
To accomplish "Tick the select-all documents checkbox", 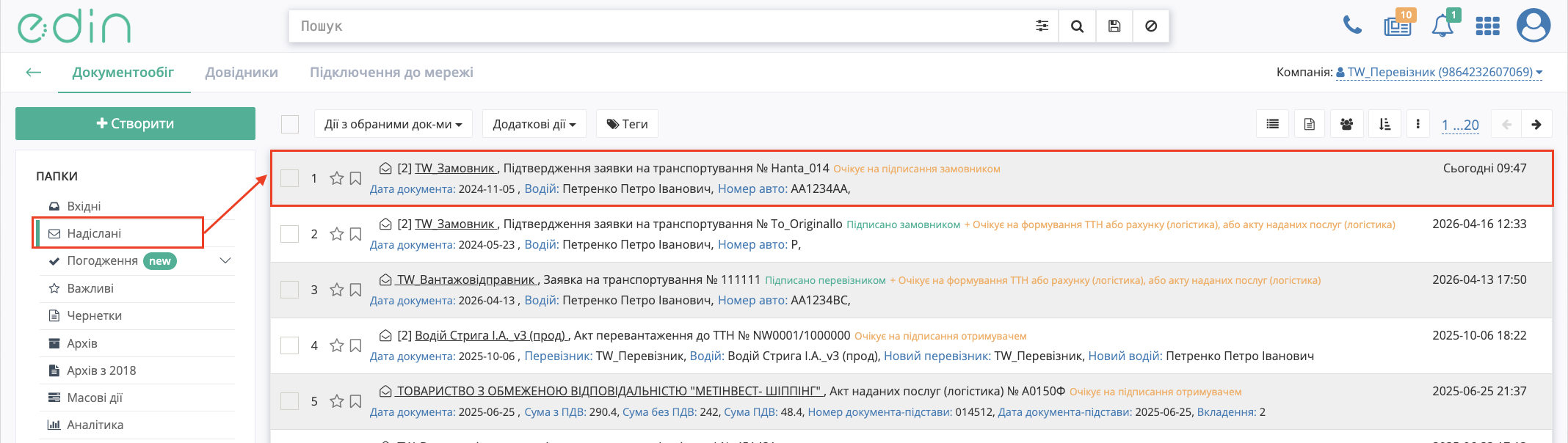I will pyautogui.click(x=290, y=124).
